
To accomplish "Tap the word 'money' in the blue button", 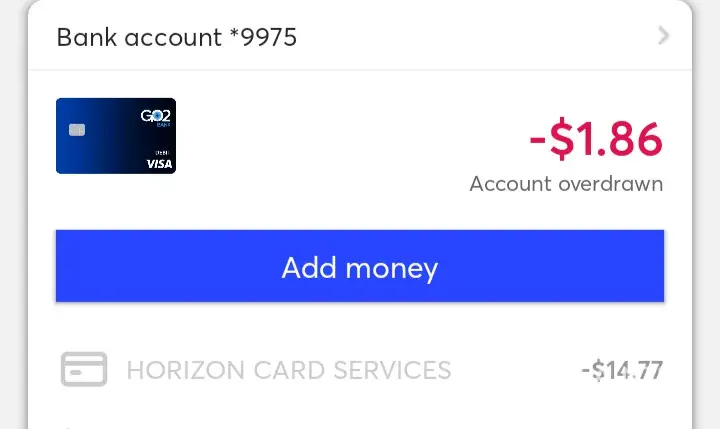I will point(392,268).
